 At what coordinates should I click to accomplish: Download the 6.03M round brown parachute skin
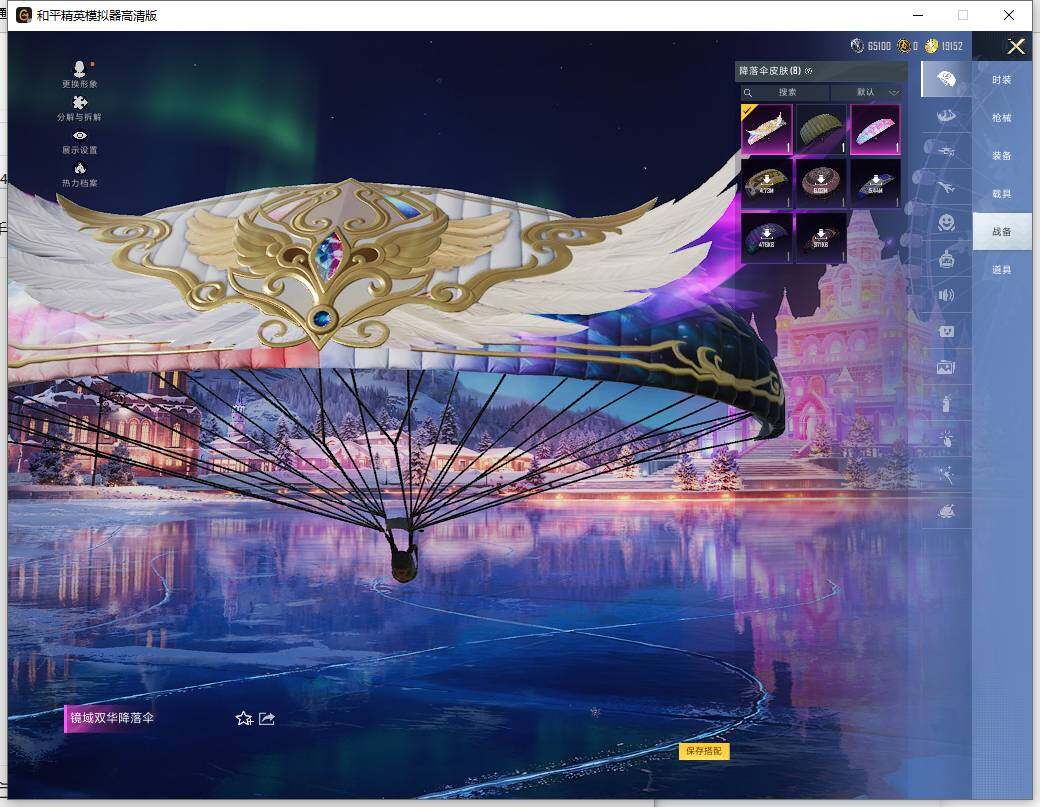pos(821,183)
